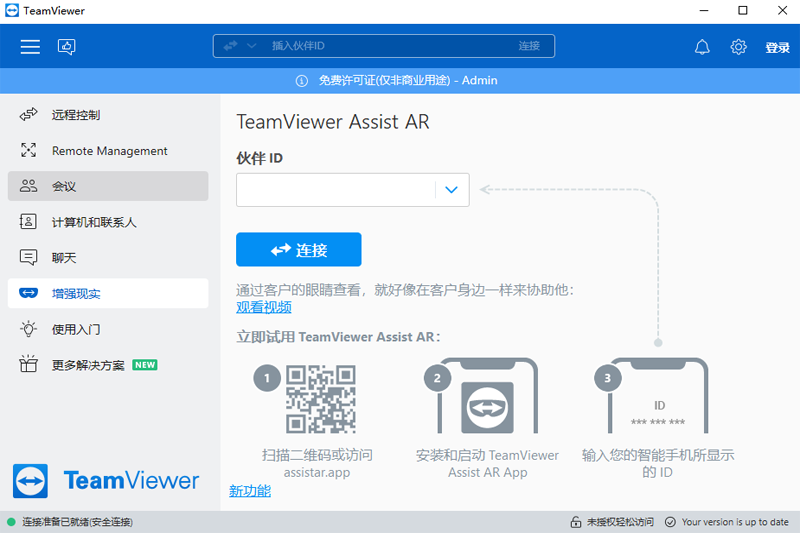Click the green connection status dot
800x533 pixels.
click(11, 522)
